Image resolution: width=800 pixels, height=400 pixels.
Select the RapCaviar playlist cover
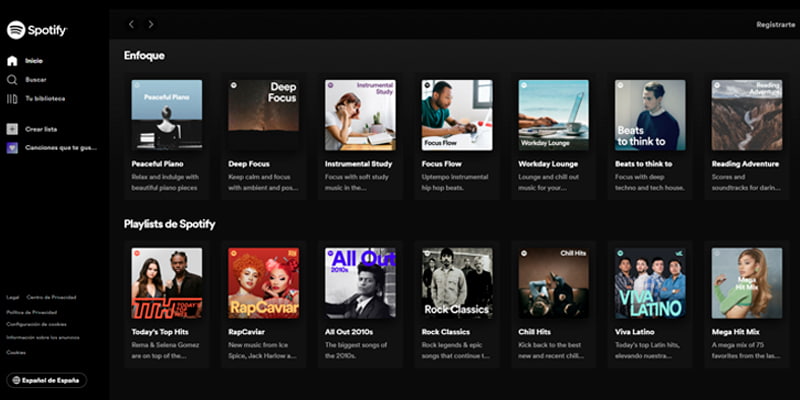(263, 283)
